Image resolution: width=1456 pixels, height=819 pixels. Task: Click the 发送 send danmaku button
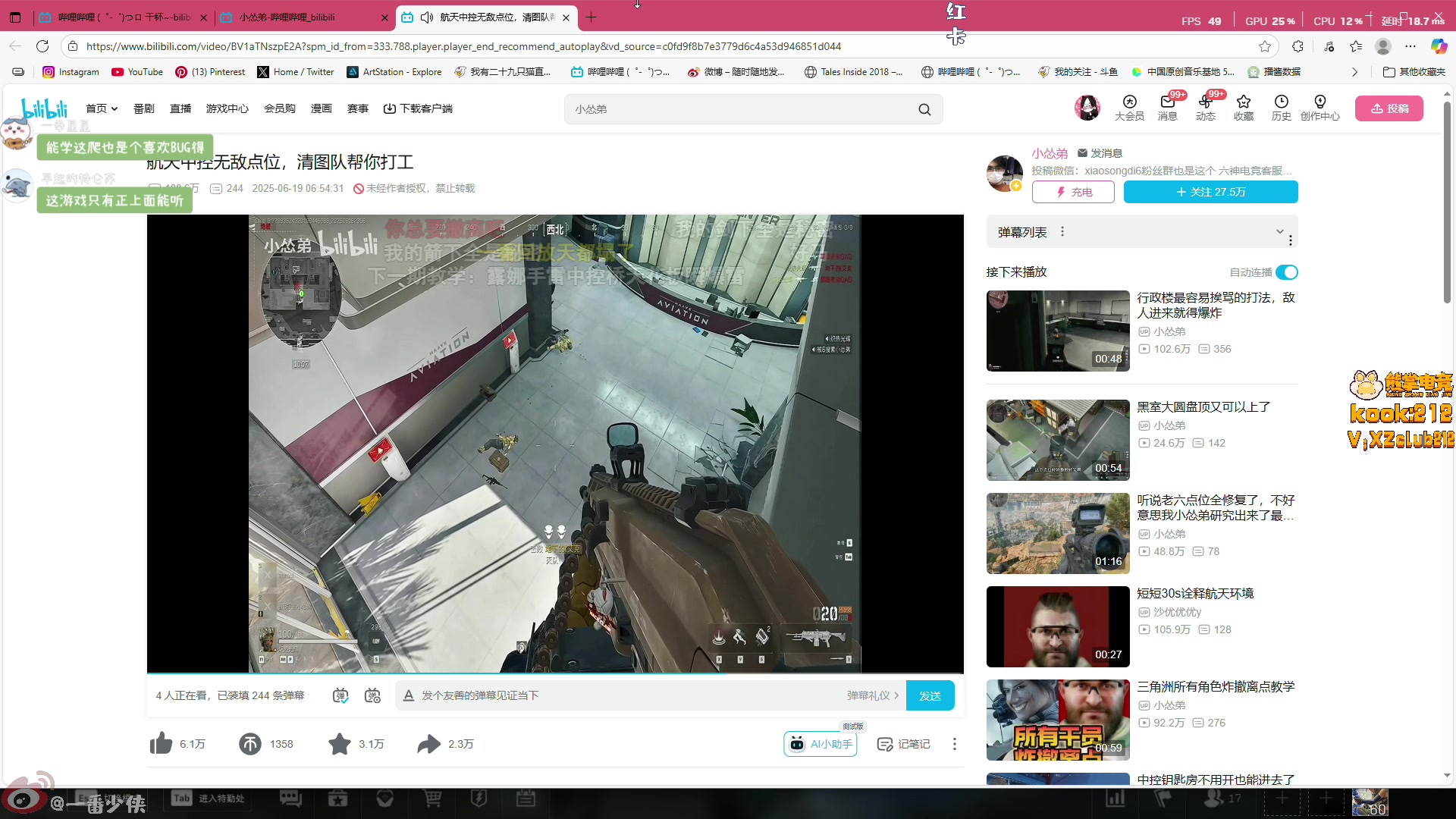tap(930, 695)
